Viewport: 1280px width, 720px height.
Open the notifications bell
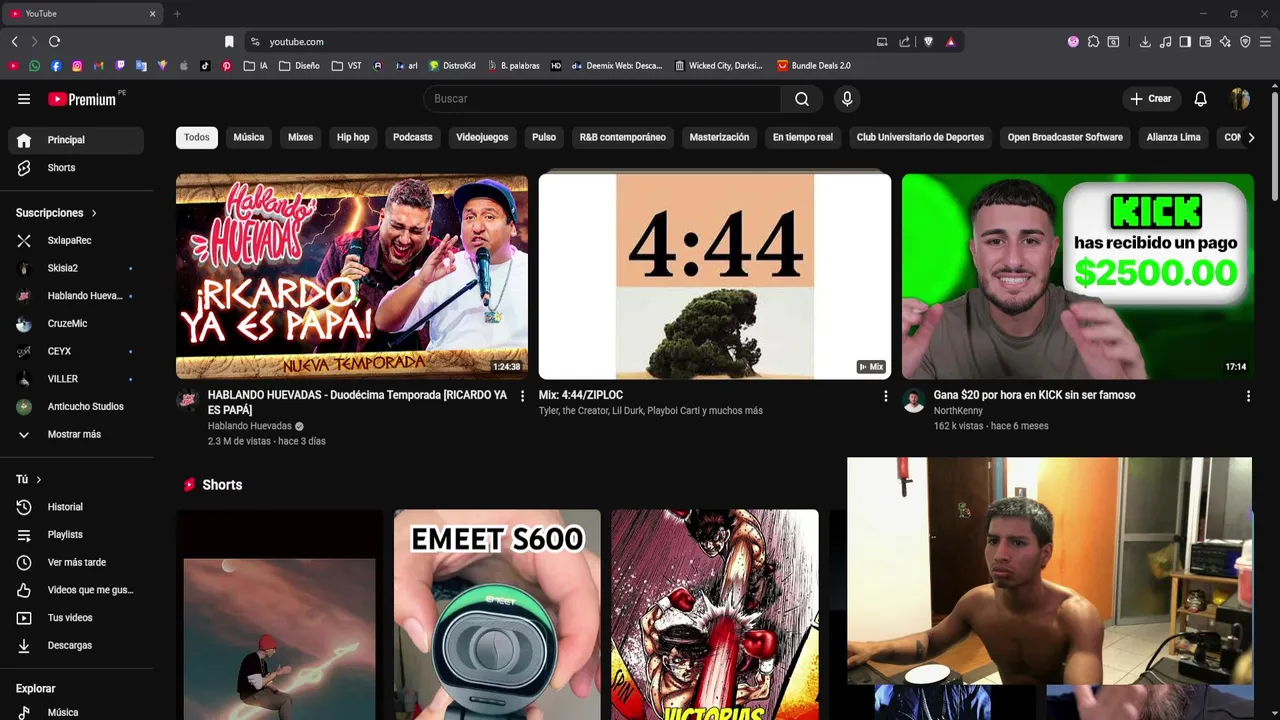coord(1201,99)
